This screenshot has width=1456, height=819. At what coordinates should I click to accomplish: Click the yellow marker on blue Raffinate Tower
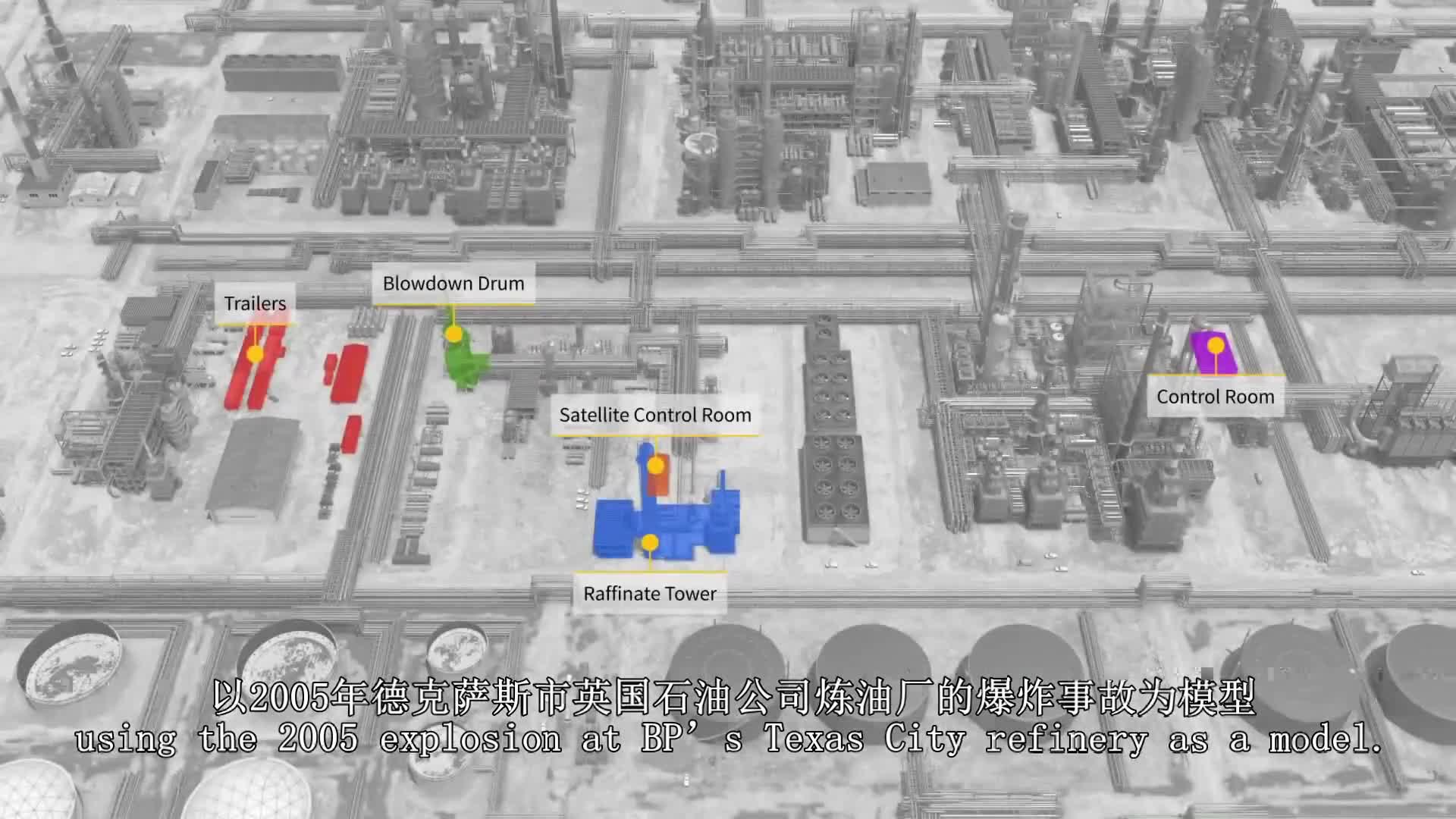tap(650, 542)
